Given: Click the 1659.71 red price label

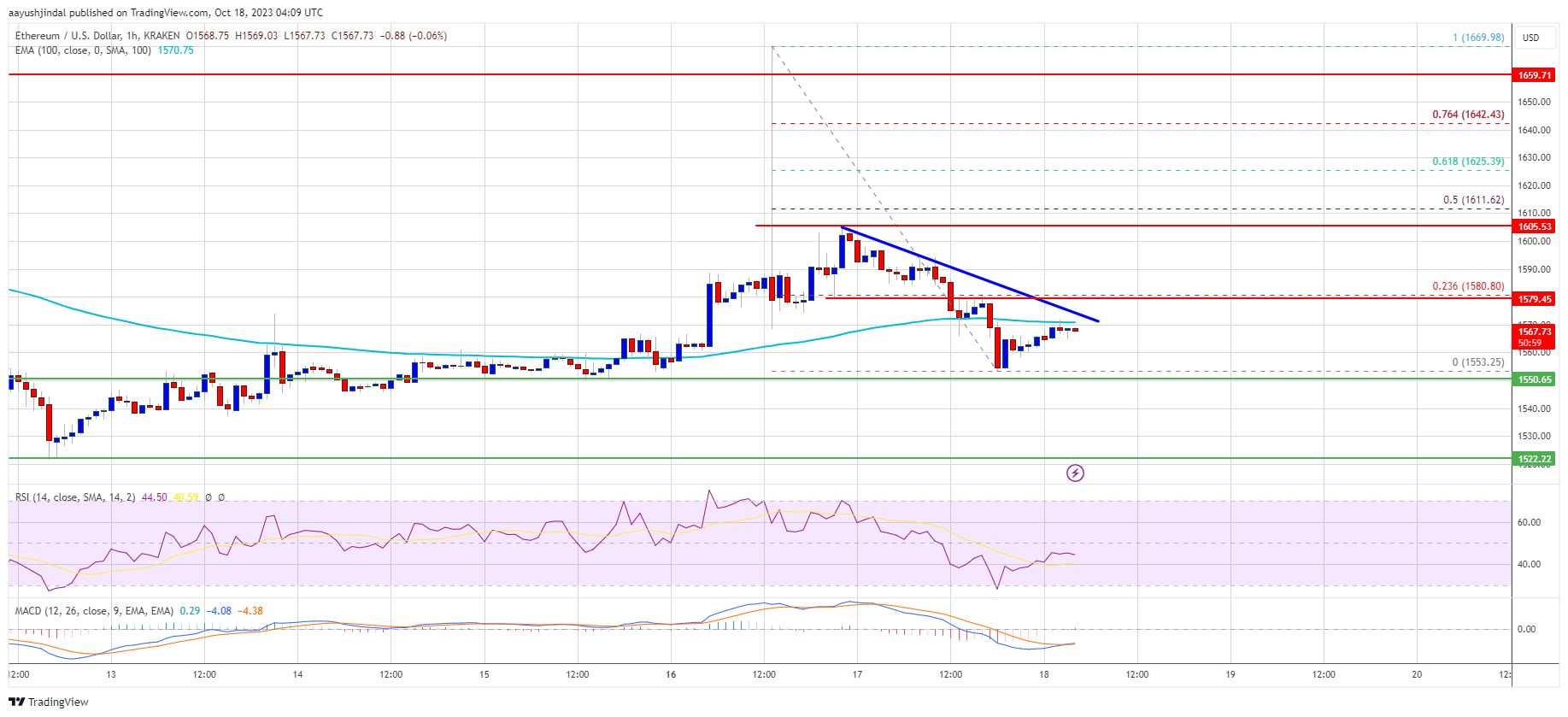Looking at the screenshot, I should (x=1534, y=75).
